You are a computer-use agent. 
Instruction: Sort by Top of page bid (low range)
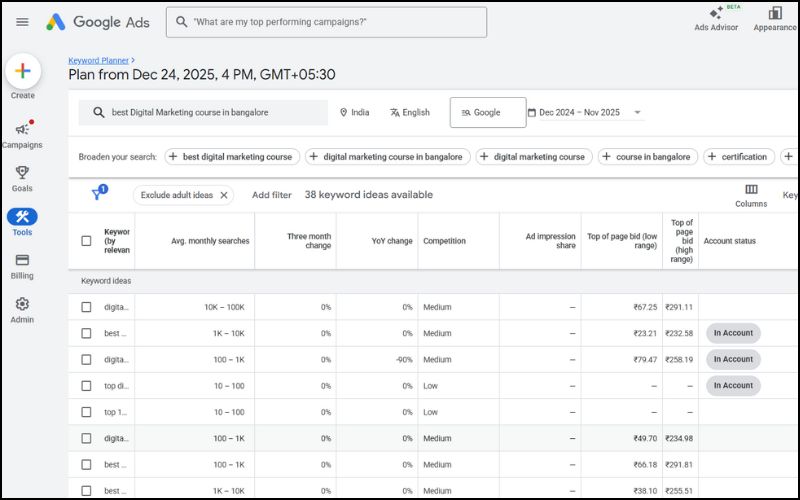(622, 241)
